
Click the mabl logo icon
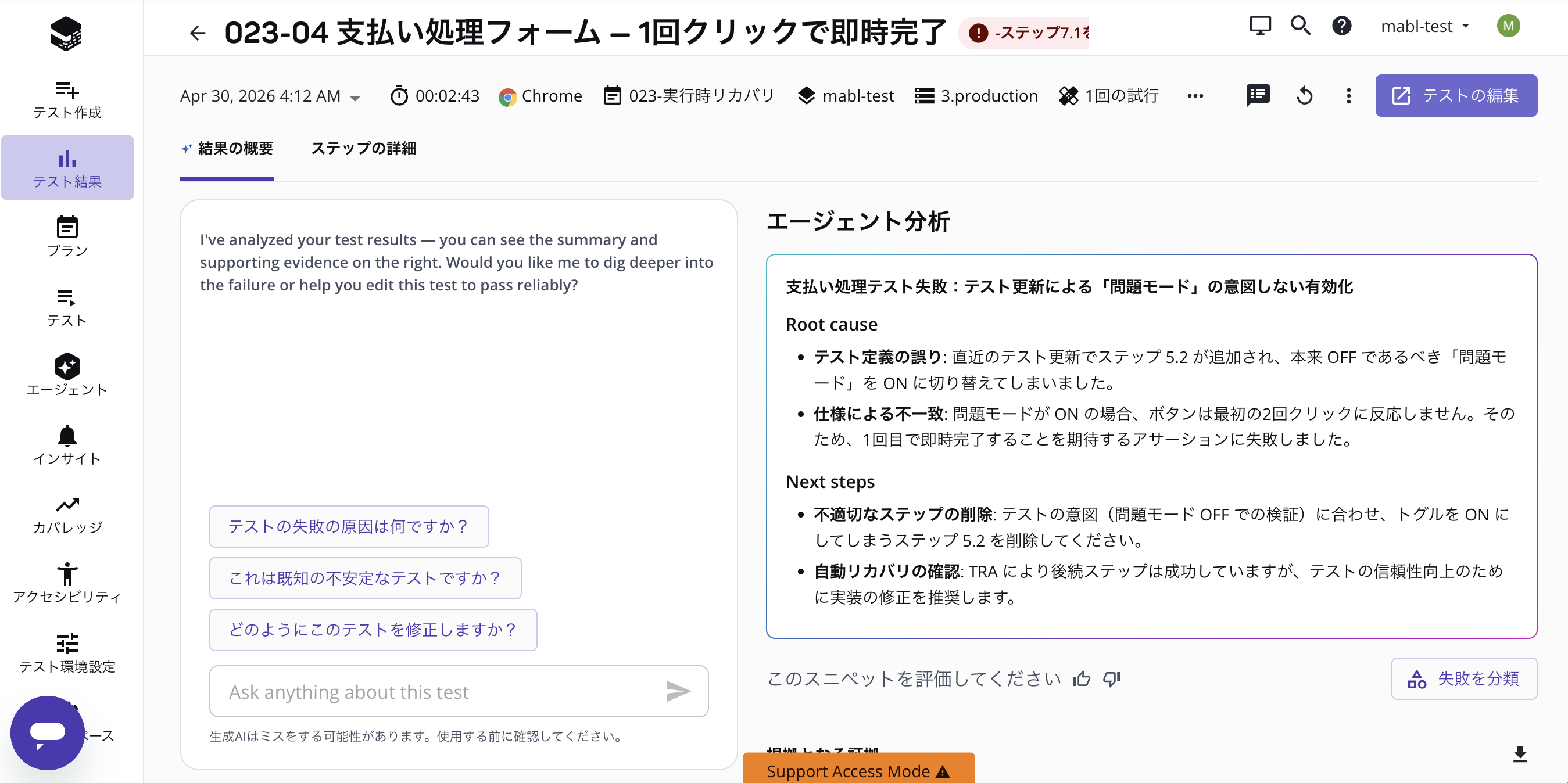[66, 33]
